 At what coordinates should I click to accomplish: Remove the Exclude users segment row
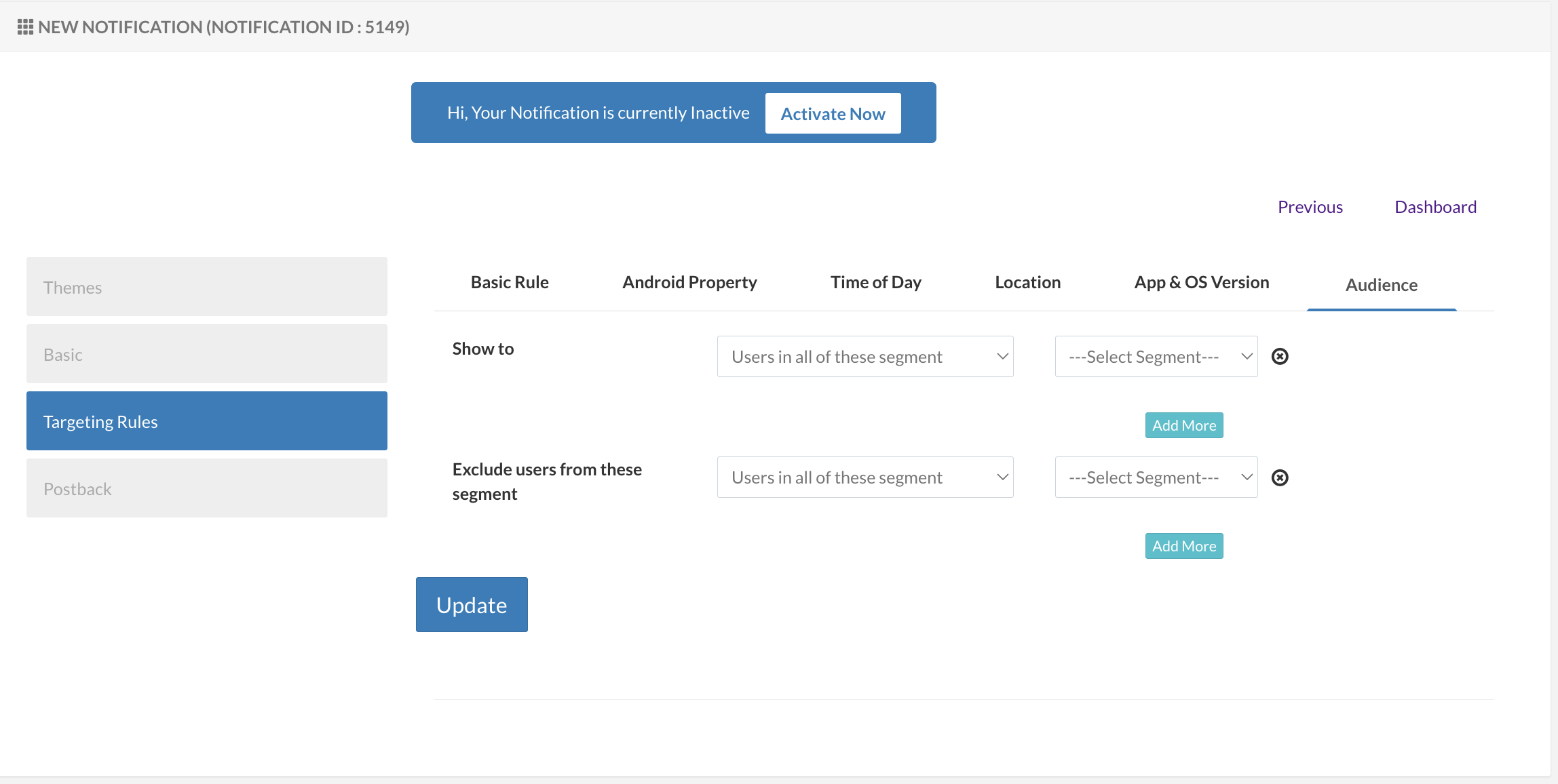[x=1280, y=478]
